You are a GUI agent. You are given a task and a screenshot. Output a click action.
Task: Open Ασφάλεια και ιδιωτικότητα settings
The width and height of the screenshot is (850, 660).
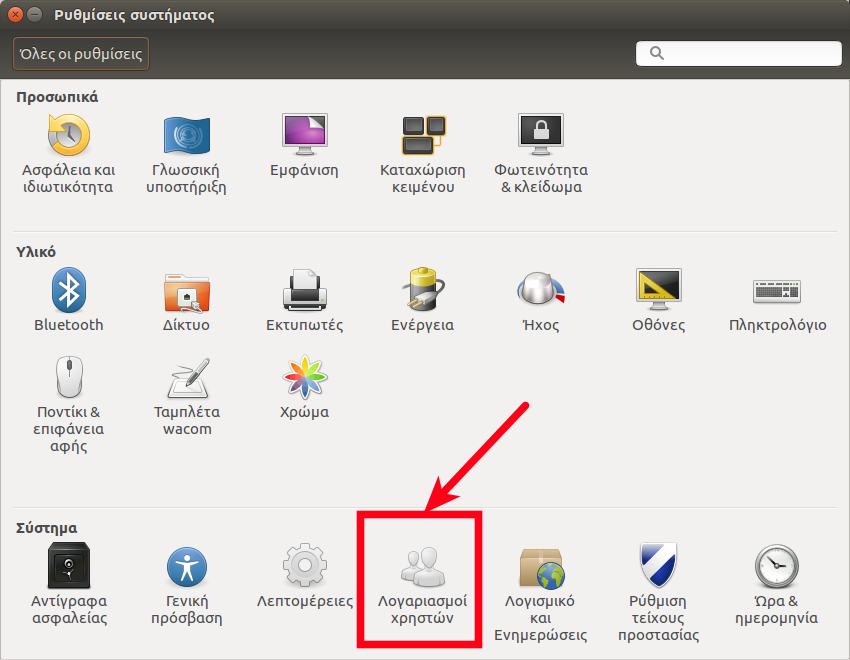coord(68,154)
